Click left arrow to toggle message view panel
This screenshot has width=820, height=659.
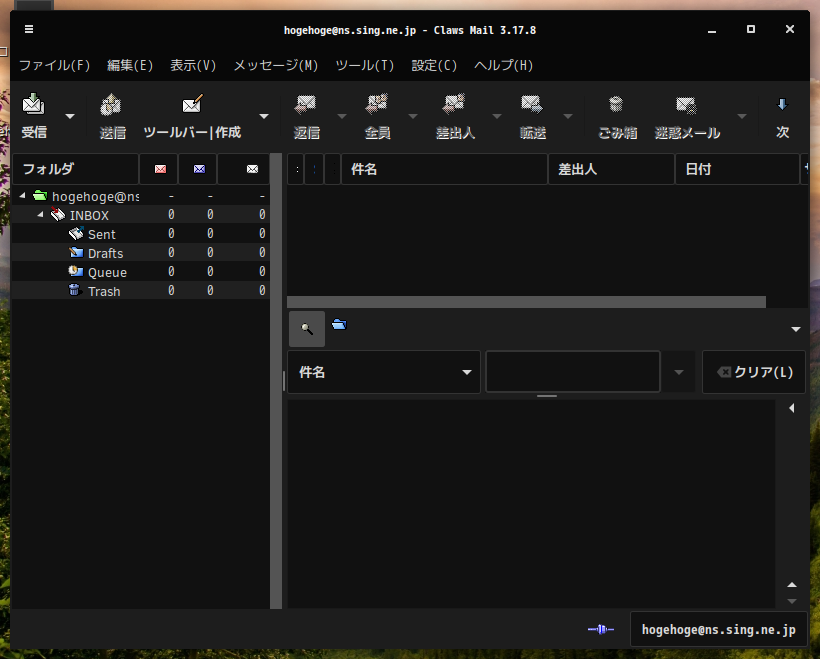click(x=792, y=408)
